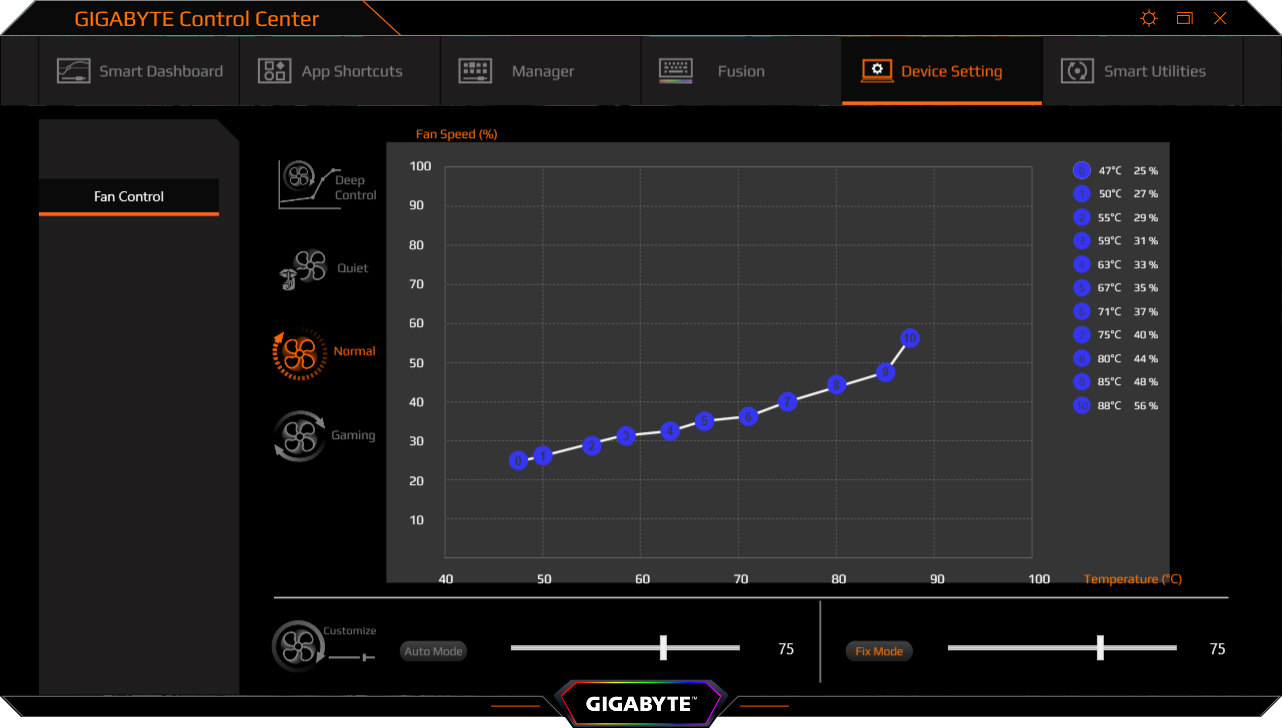Click curve point 9 on the fan graph

[x=885, y=372]
